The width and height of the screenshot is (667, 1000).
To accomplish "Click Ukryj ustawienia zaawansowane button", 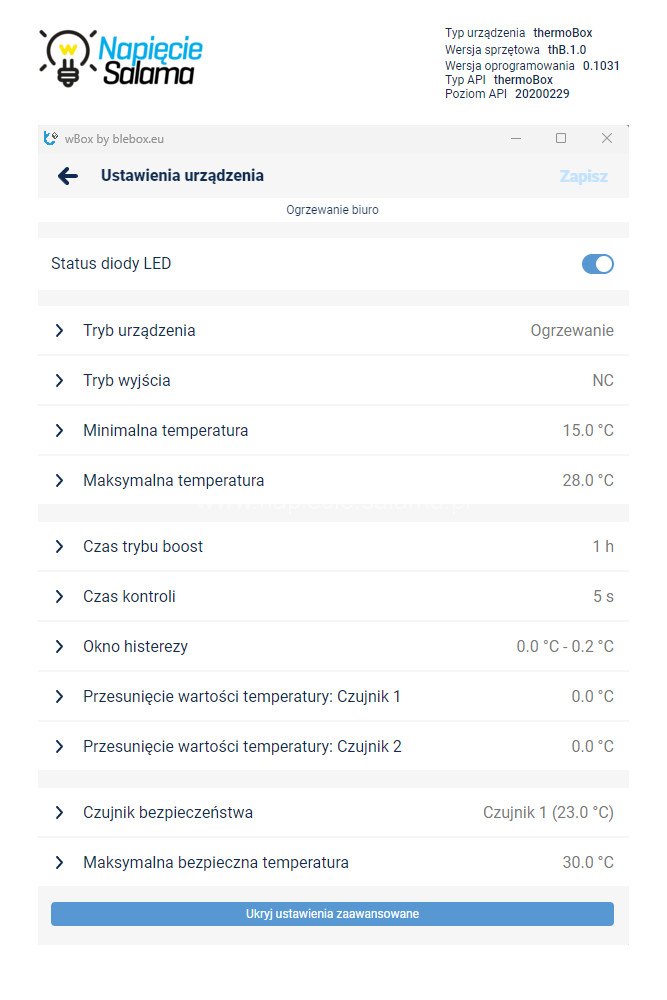I will click(x=332, y=914).
